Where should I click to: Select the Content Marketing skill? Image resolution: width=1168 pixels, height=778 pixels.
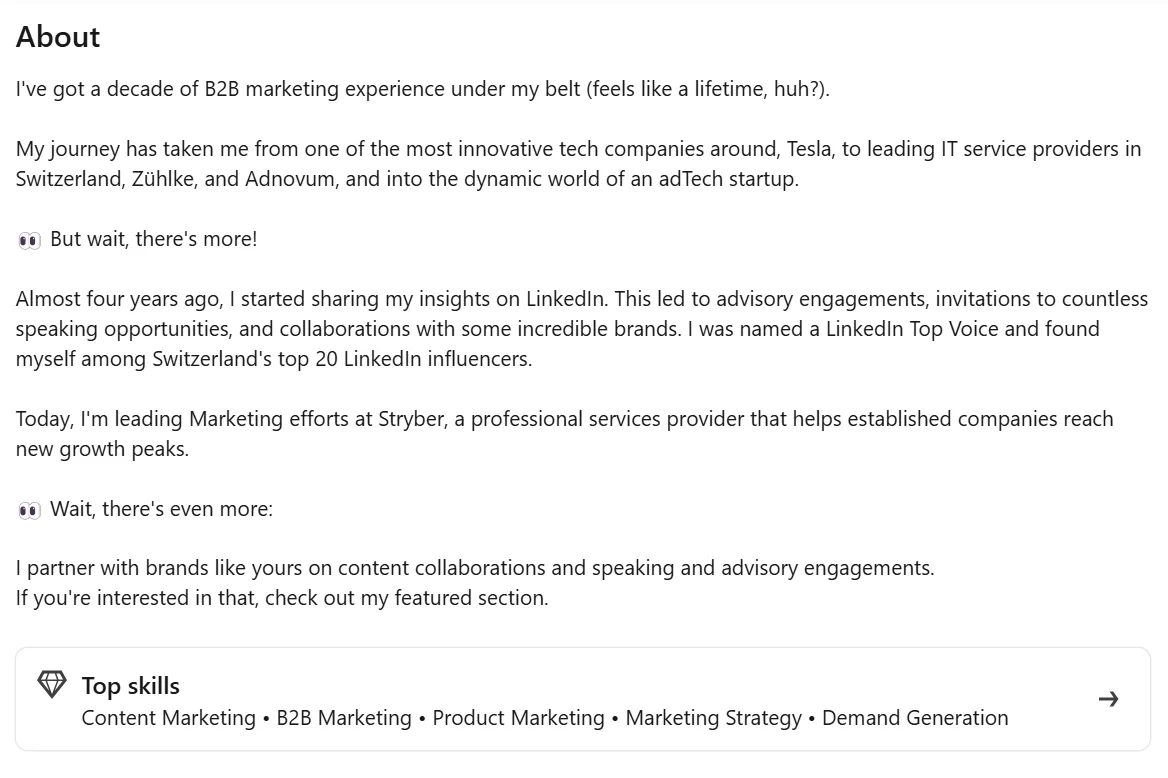(166, 717)
